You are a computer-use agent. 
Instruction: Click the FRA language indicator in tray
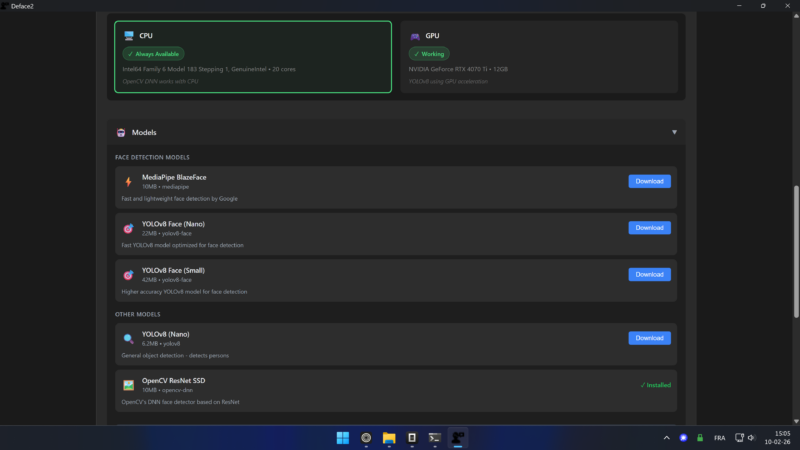click(x=719, y=438)
